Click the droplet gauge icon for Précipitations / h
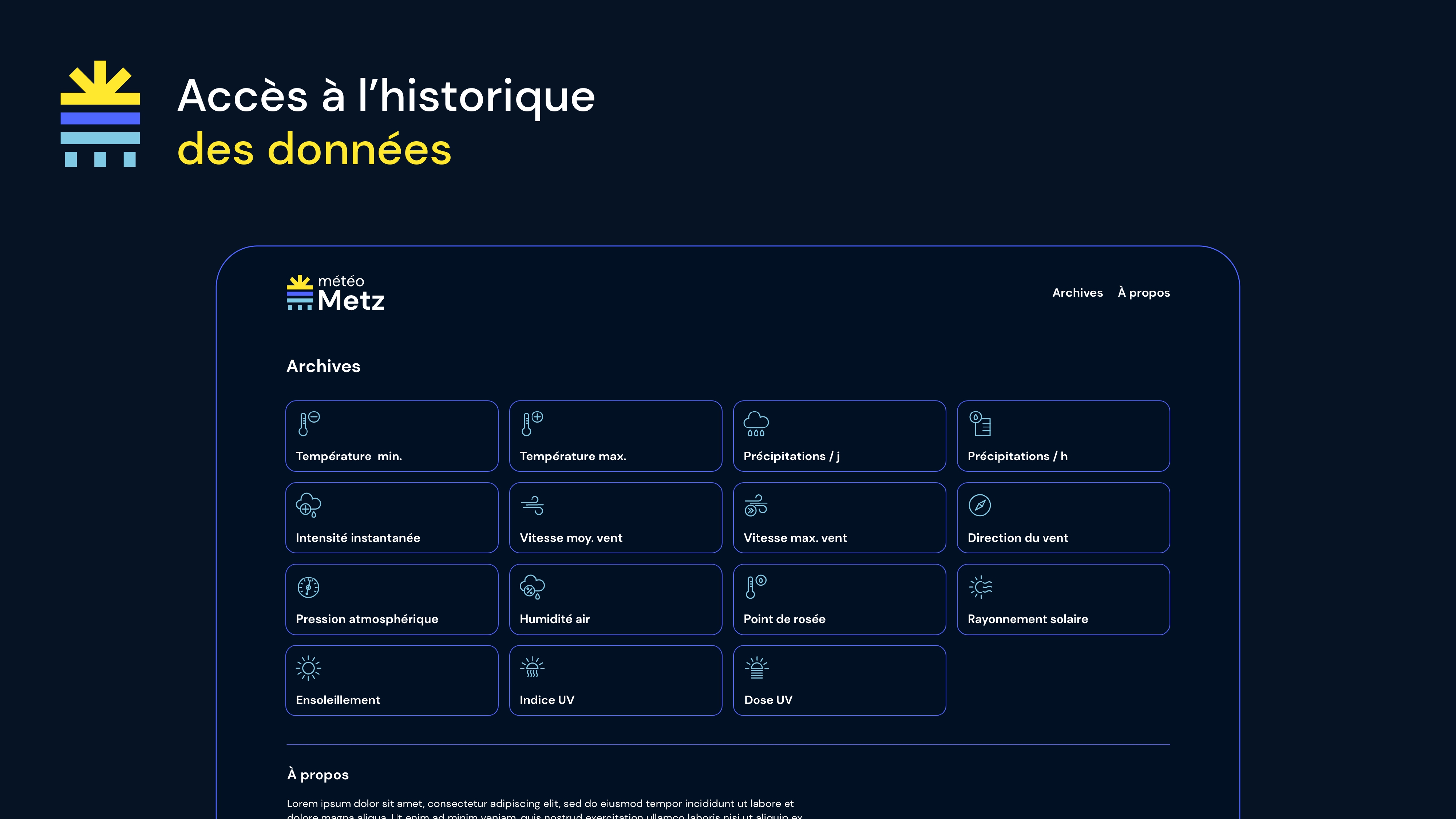This screenshot has height=819, width=1456. [980, 423]
